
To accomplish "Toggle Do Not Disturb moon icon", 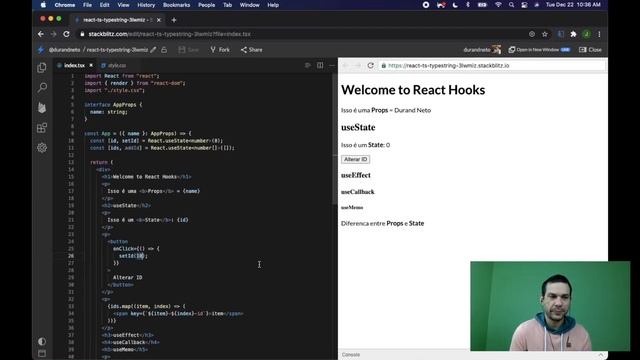I will tap(455, 5).
